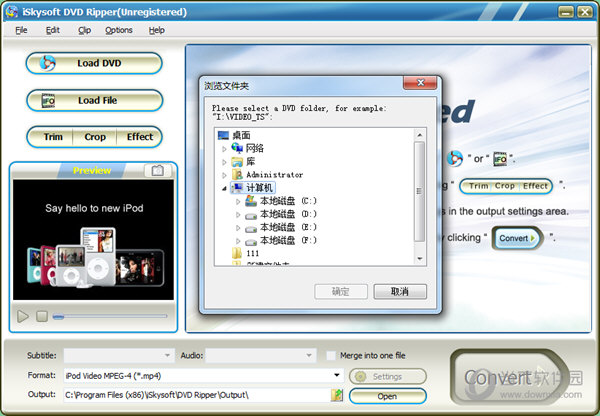This screenshot has height=416, width=600.
Task: Click the output folder browse icon
Action: click(337, 395)
